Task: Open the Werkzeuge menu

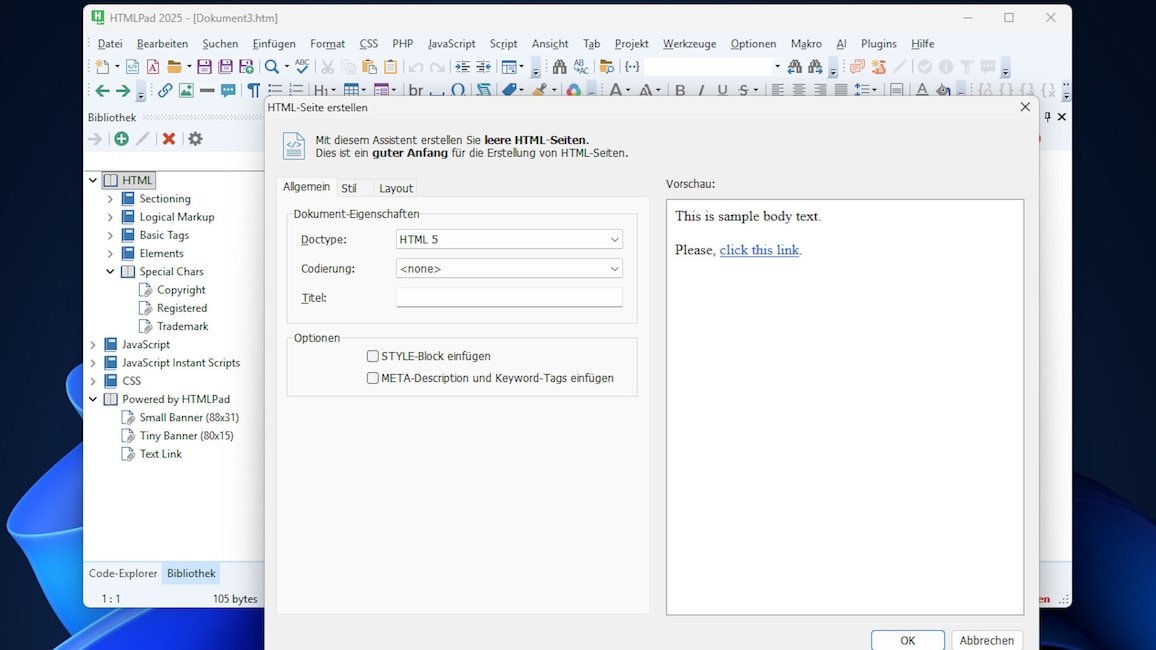Action: coord(689,43)
